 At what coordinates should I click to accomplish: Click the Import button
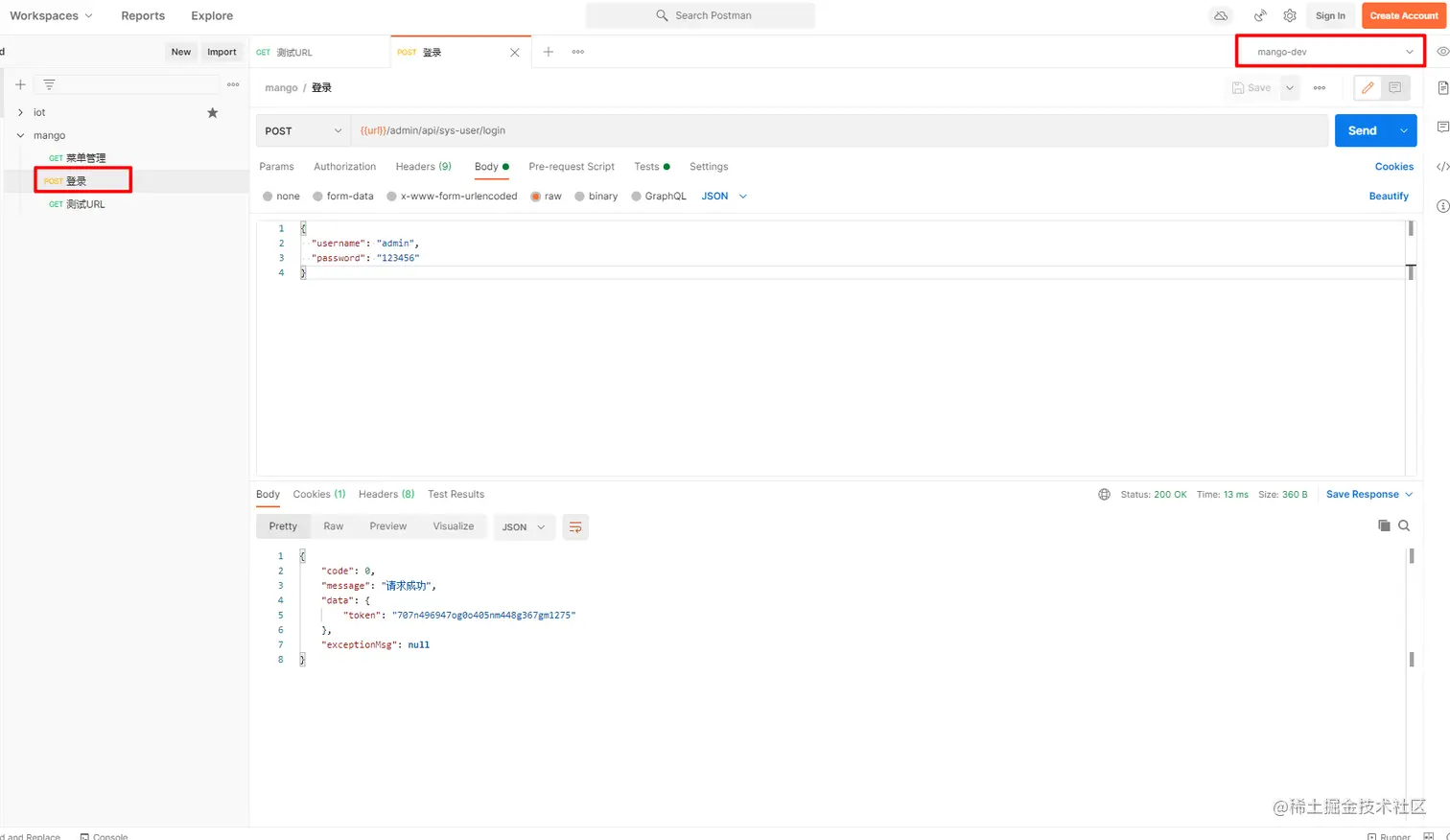222,52
